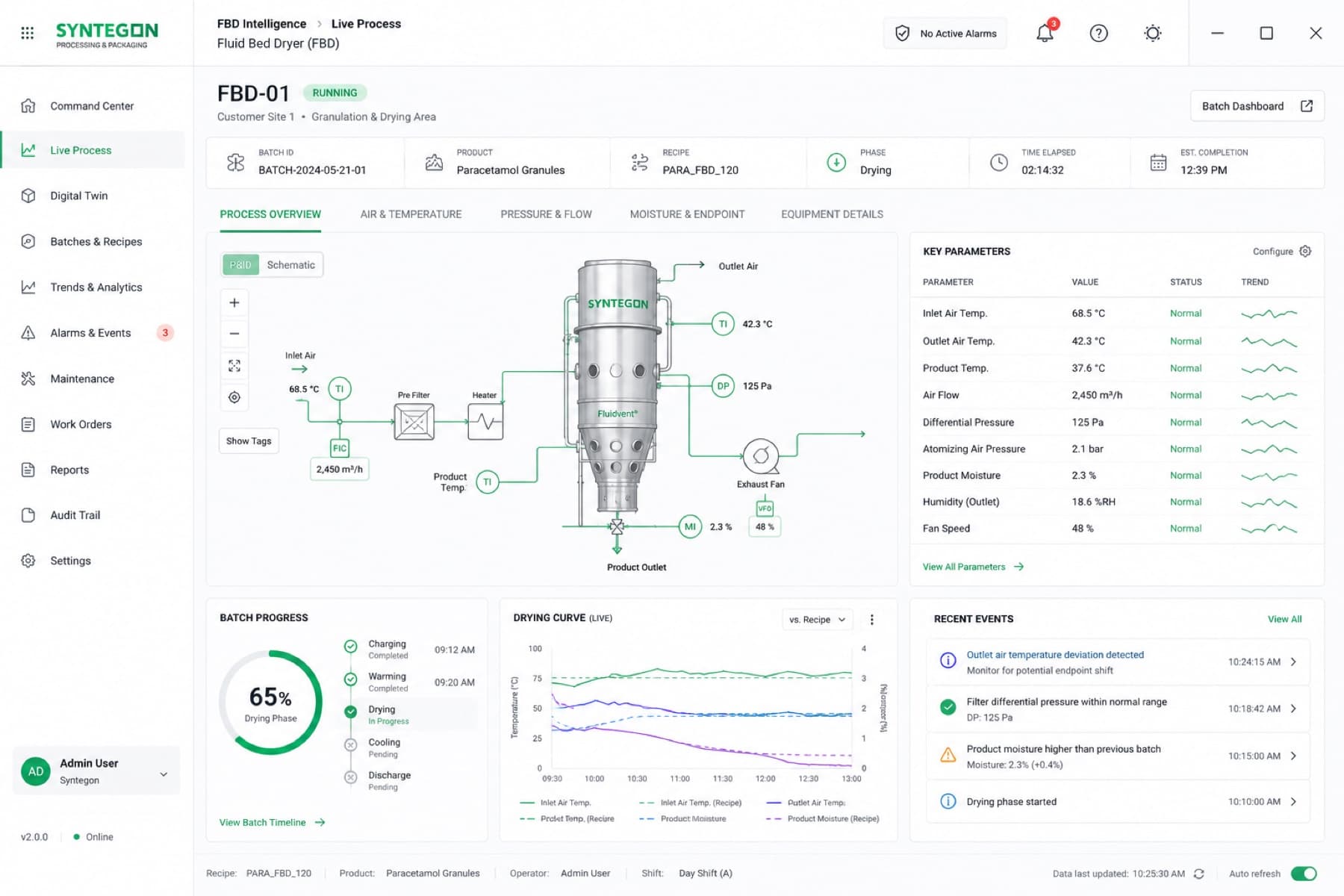Open the Equipment Details tab
1344x896 pixels.
832,214
